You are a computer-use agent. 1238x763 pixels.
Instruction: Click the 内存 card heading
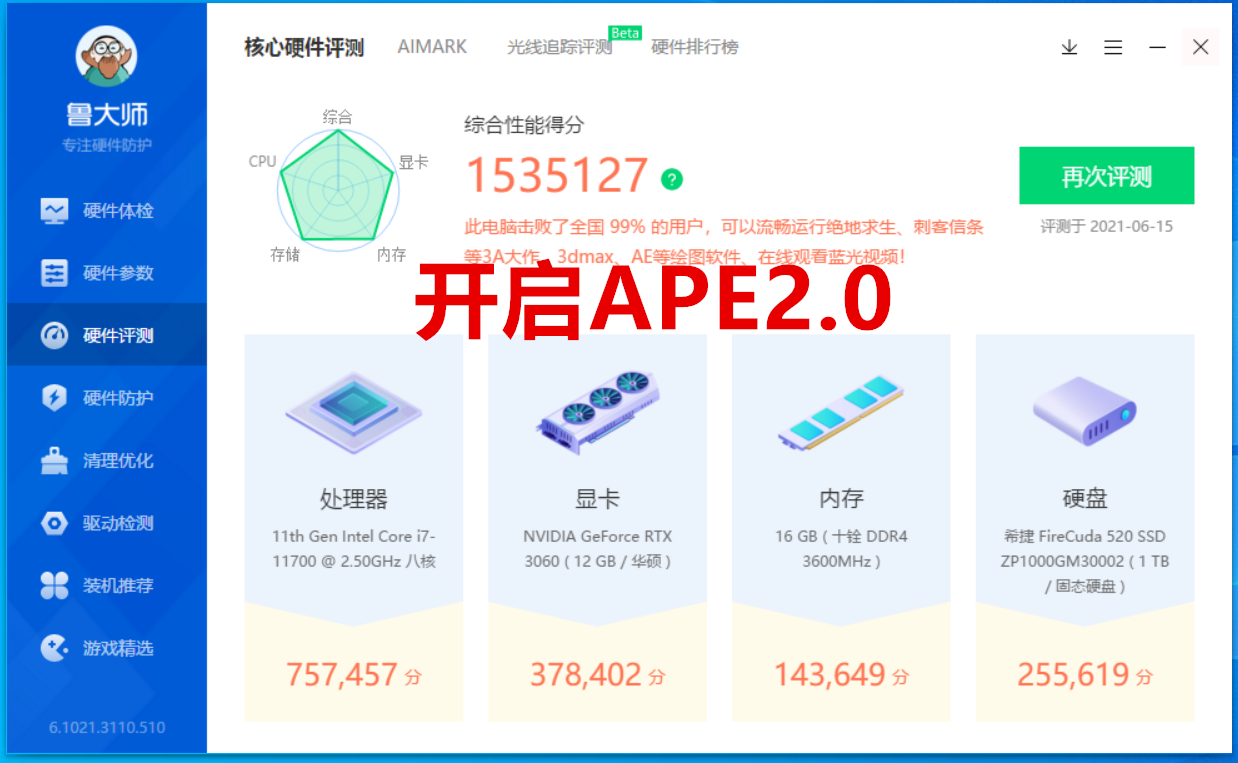click(x=841, y=498)
